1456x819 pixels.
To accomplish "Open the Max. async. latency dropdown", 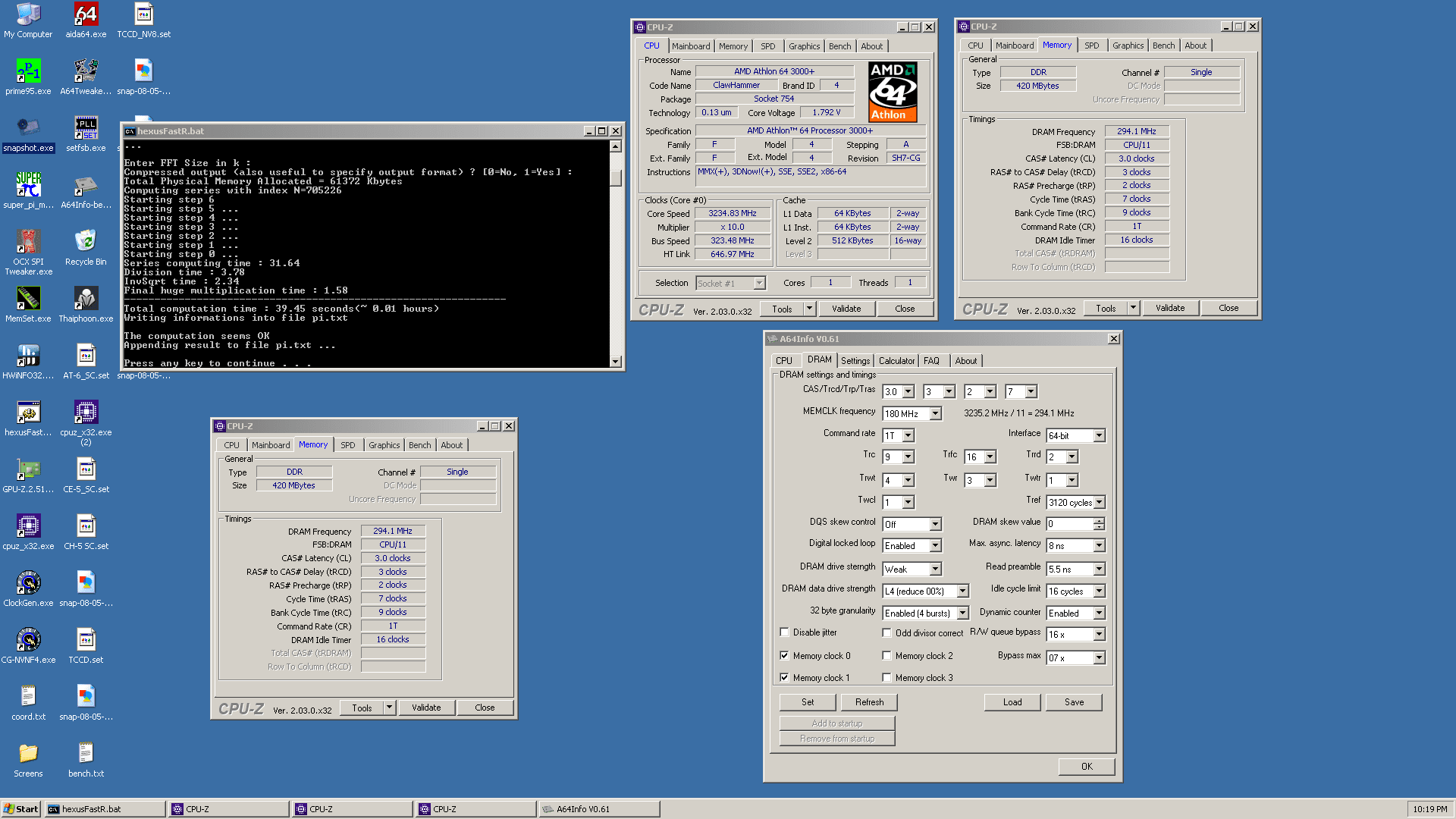I will (x=1099, y=545).
